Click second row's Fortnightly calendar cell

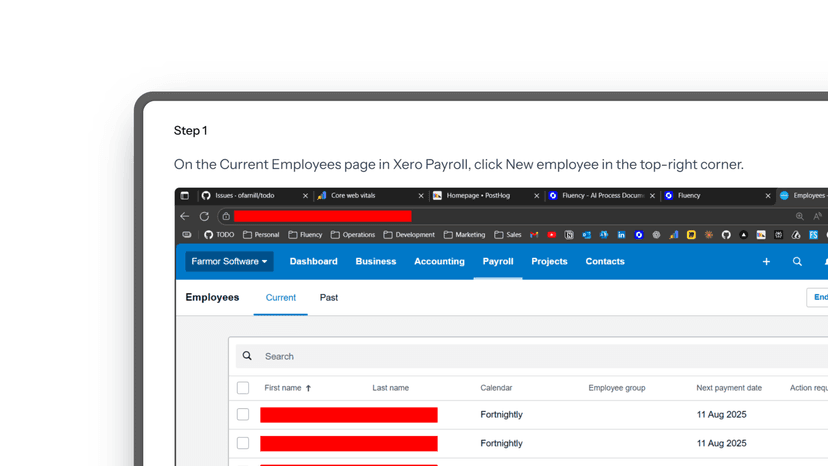coord(501,443)
